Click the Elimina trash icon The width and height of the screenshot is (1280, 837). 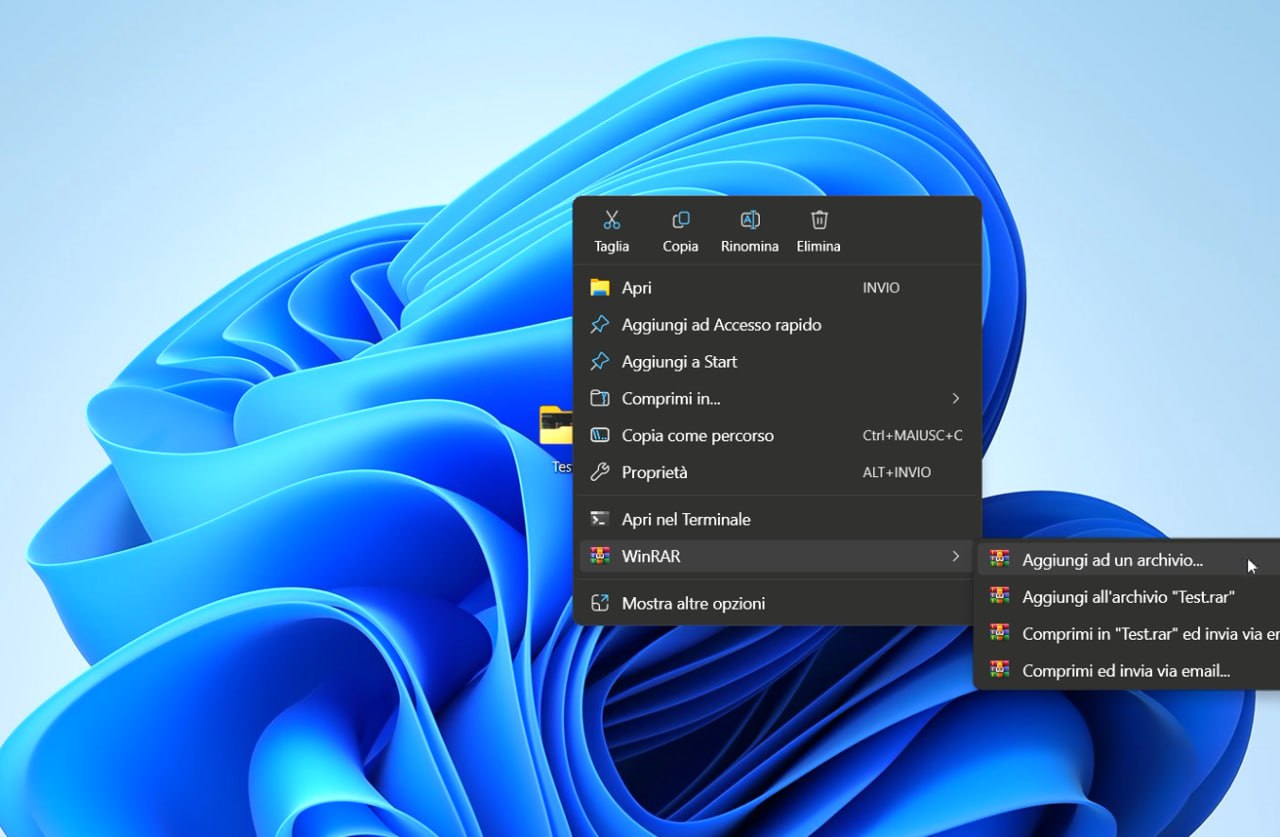[818, 220]
